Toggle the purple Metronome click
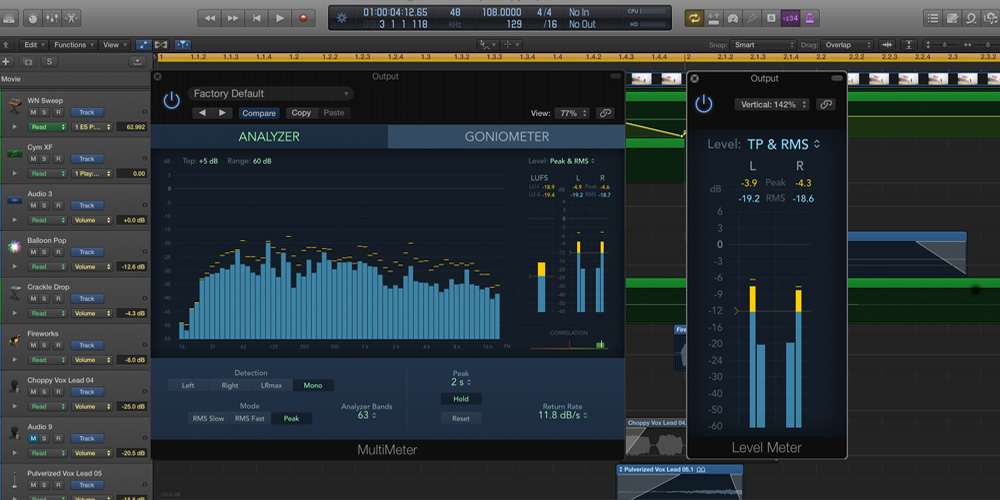 coord(811,18)
